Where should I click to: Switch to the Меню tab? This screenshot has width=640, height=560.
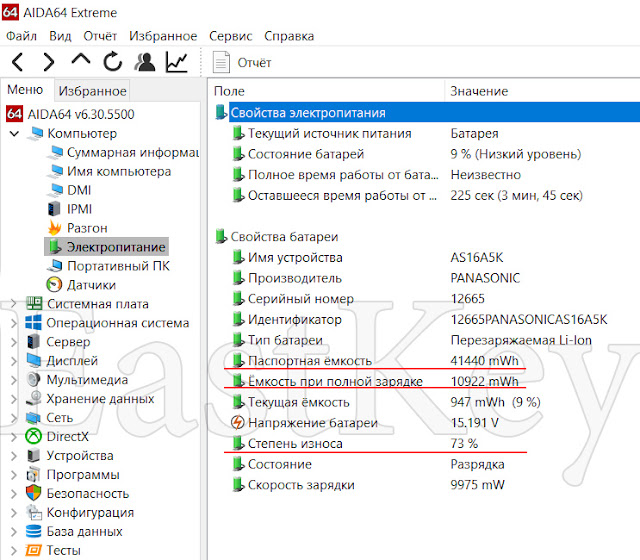(x=25, y=89)
